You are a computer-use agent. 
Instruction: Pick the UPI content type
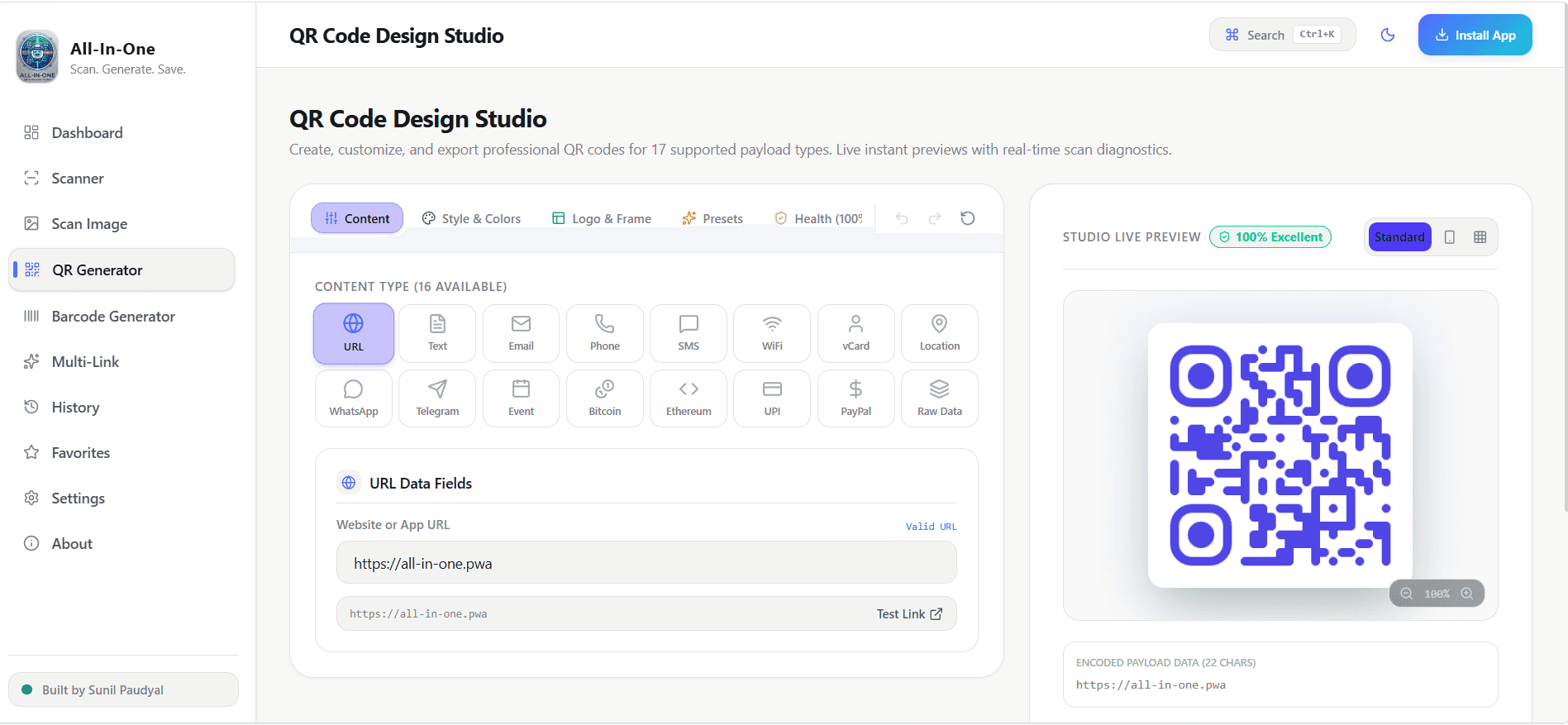tap(772, 398)
